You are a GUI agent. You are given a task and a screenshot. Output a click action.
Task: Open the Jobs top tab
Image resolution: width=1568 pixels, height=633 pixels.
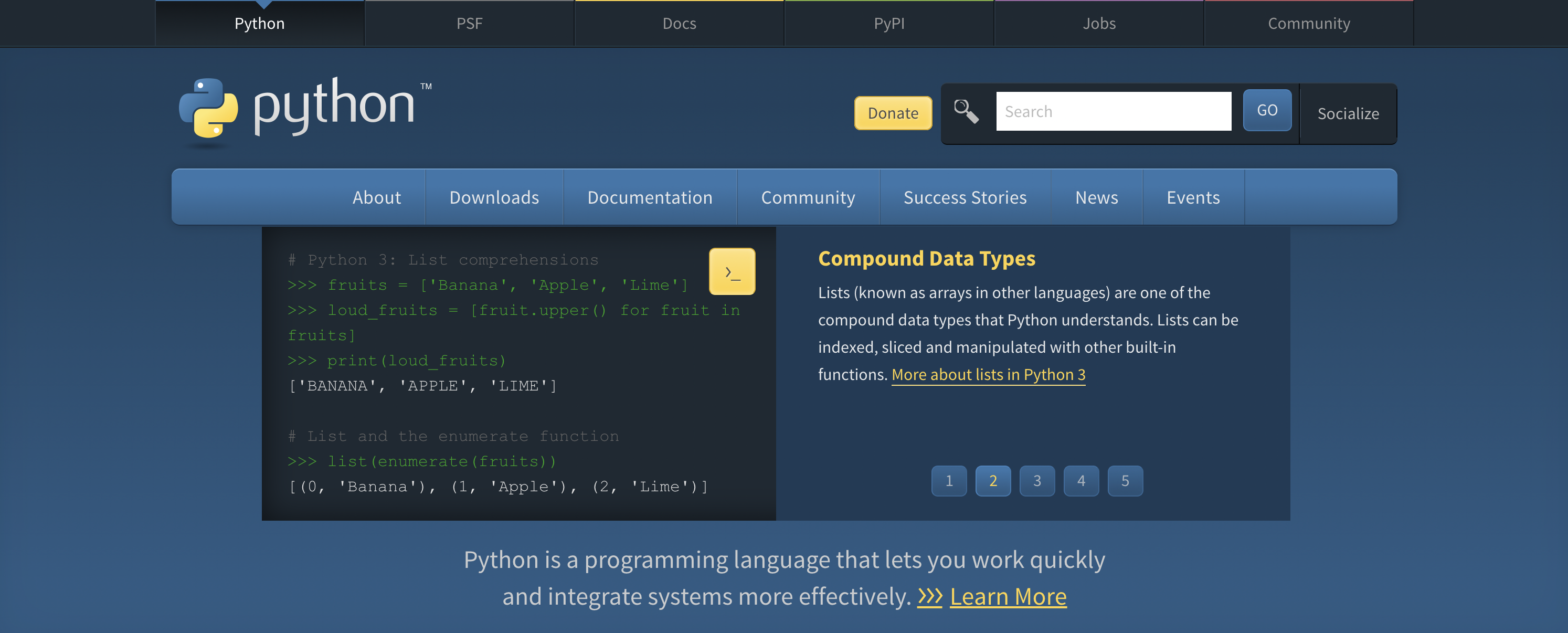1099,23
